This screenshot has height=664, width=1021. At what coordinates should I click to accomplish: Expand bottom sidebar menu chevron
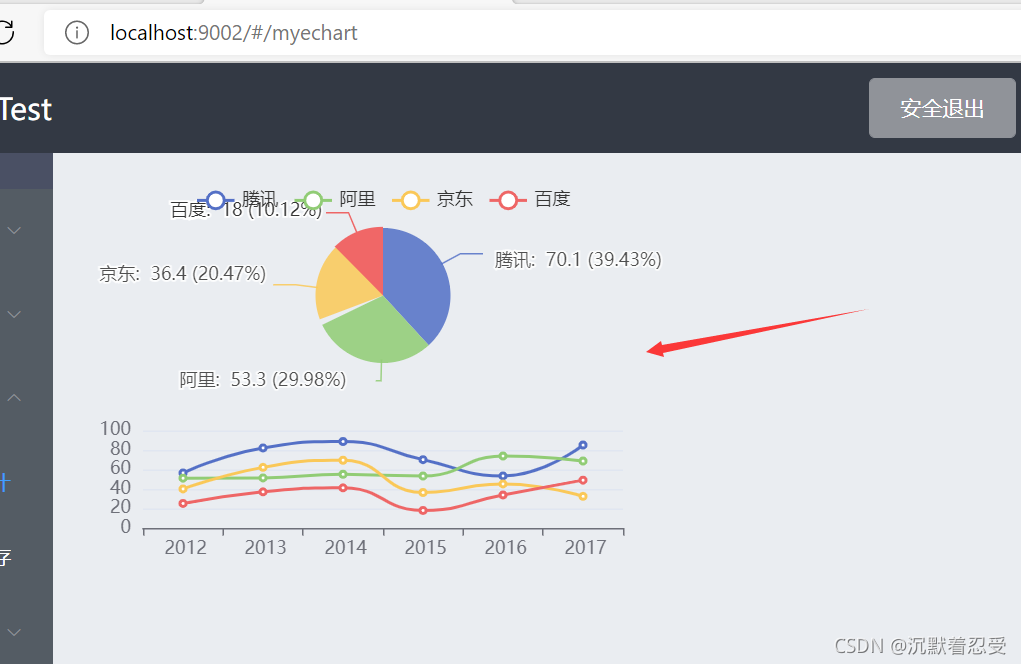tap(14, 632)
